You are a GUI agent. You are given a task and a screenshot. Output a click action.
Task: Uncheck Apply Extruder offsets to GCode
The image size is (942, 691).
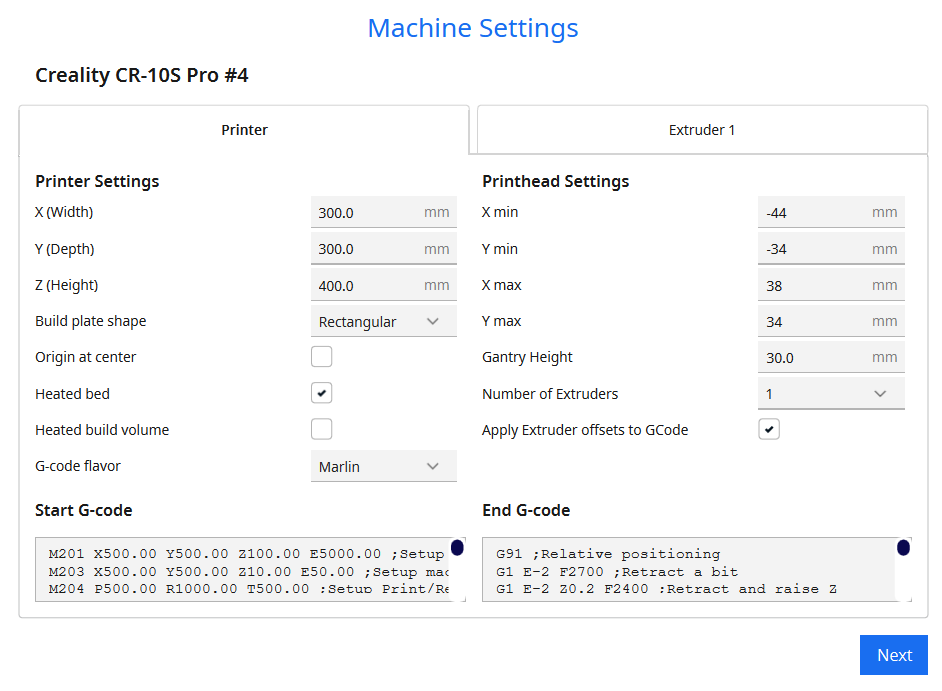pos(769,429)
